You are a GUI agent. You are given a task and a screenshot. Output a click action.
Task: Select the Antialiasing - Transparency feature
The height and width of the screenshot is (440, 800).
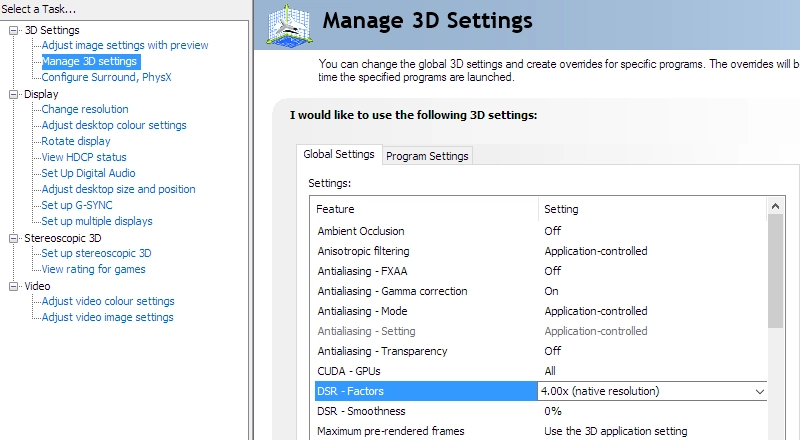382,351
